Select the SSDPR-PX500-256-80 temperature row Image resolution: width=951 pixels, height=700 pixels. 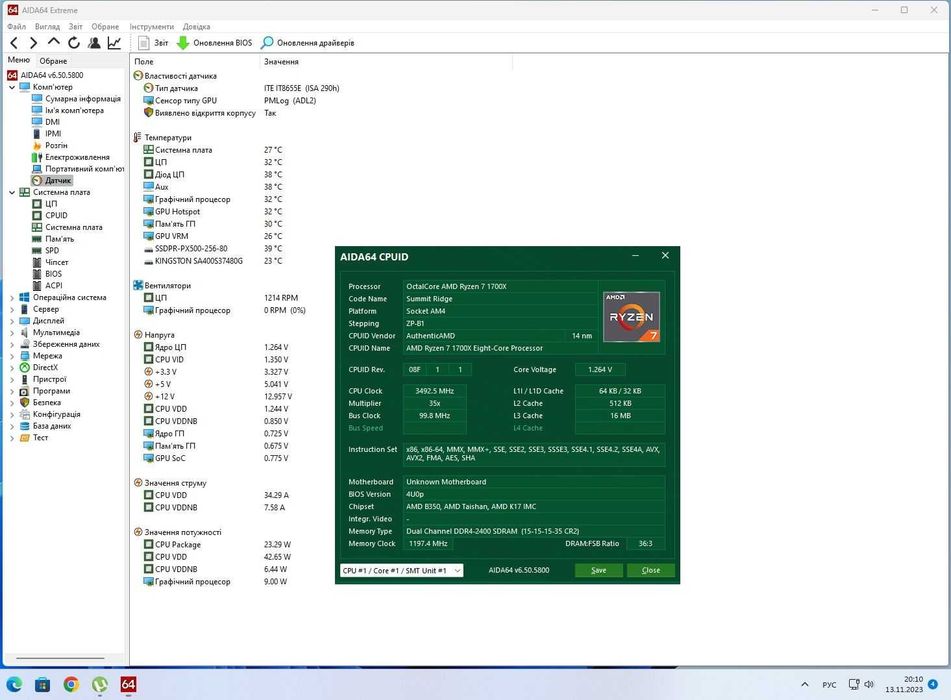click(212, 249)
